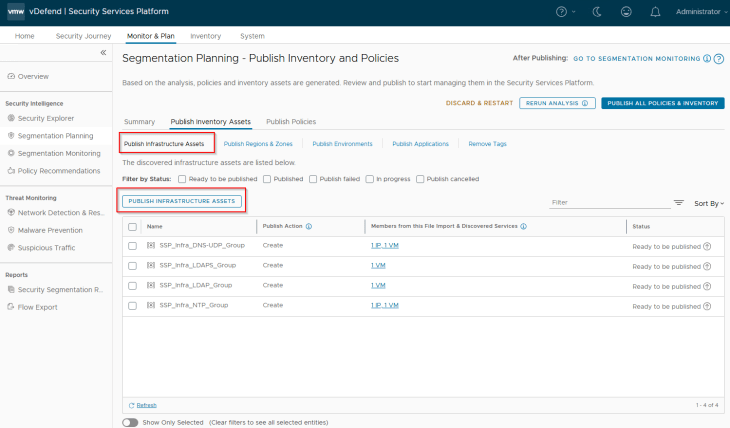Click info icon next to Publish Action column

(309, 226)
